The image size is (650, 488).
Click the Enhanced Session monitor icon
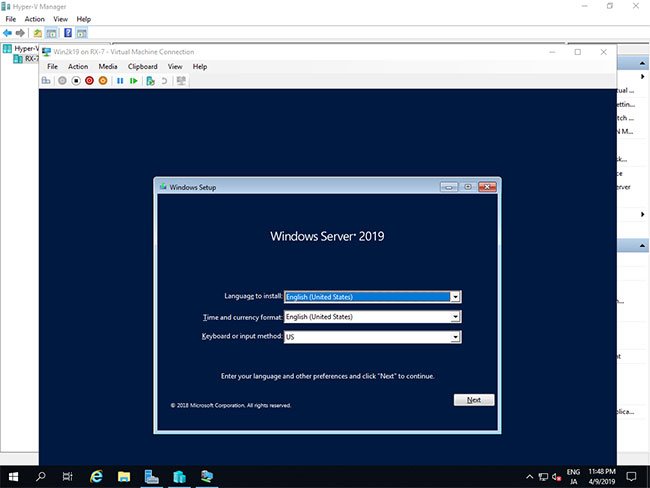[181, 81]
